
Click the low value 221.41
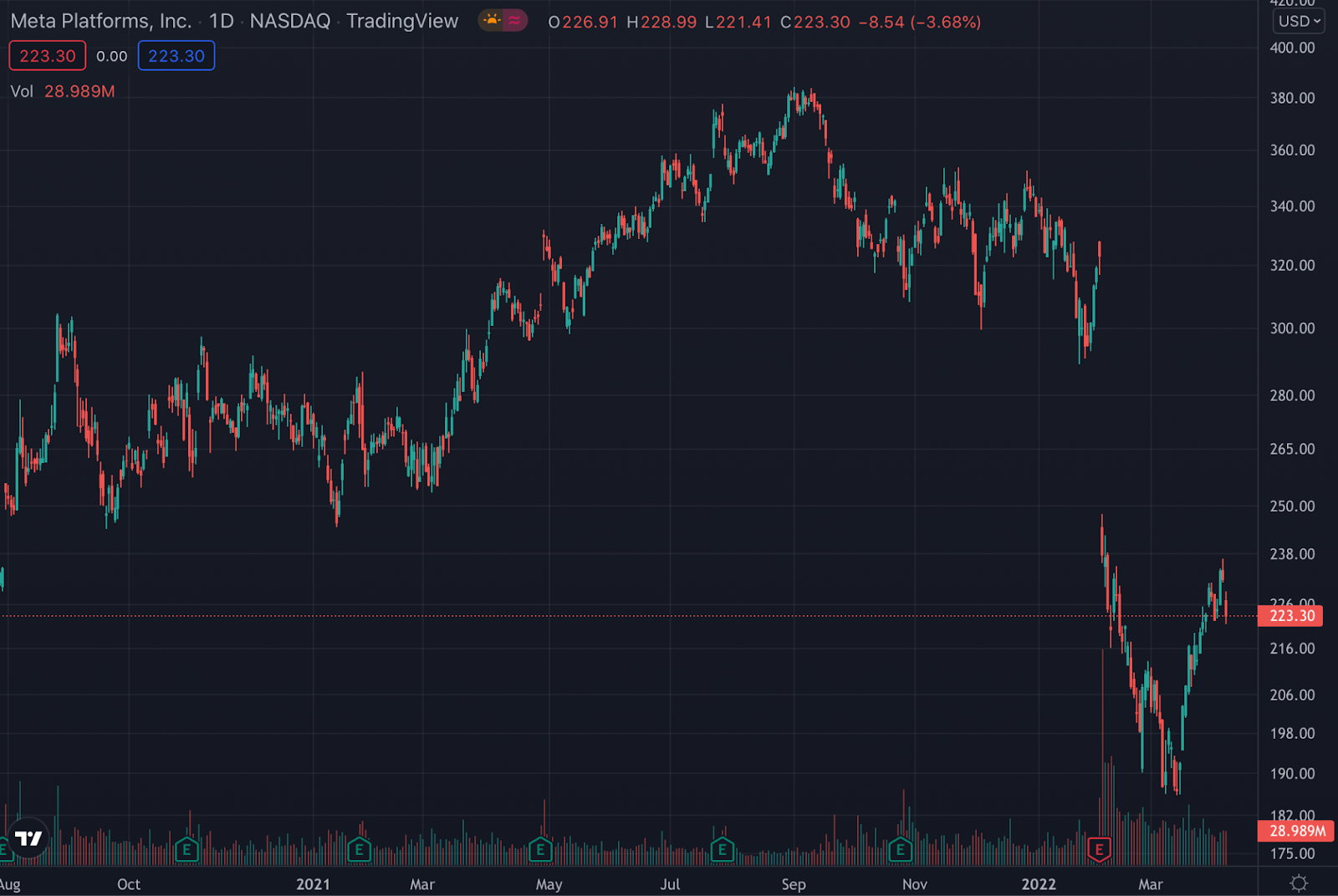tap(743, 22)
